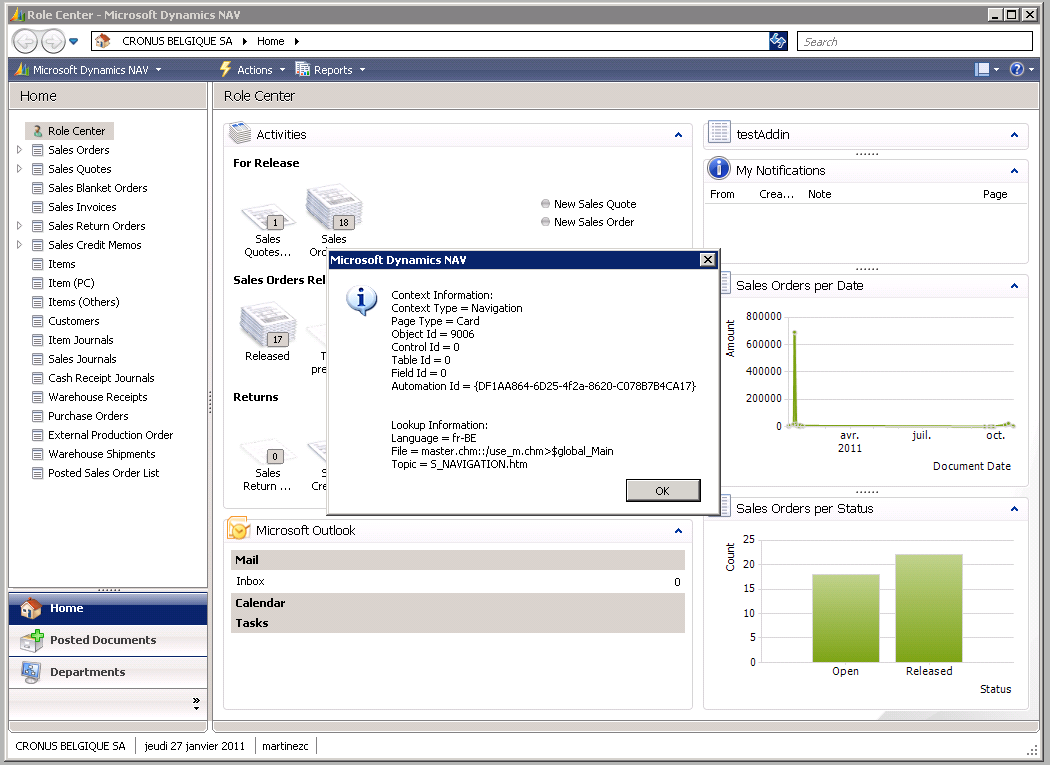
Task: Click the refresh icon beside address bar
Action: click(778, 41)
